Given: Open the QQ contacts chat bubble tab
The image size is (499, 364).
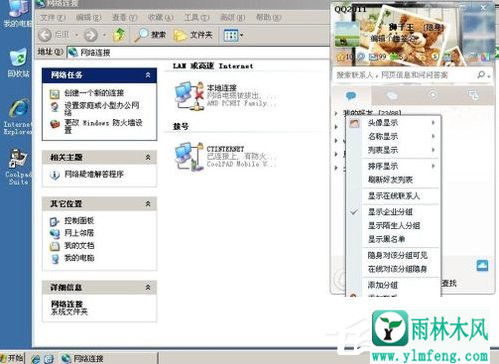Looking at the screenshot, I should [351, 96].
